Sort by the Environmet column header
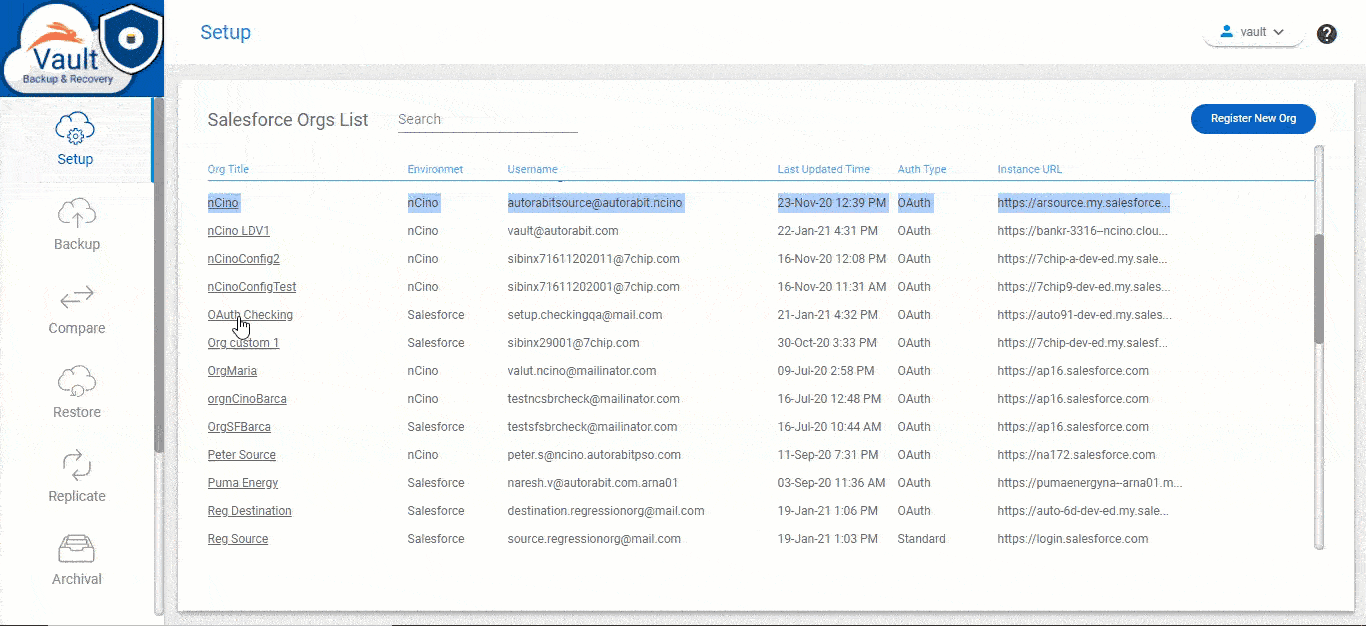The width and height of the screenshot is (1366, 626). [x=435, y=169]
